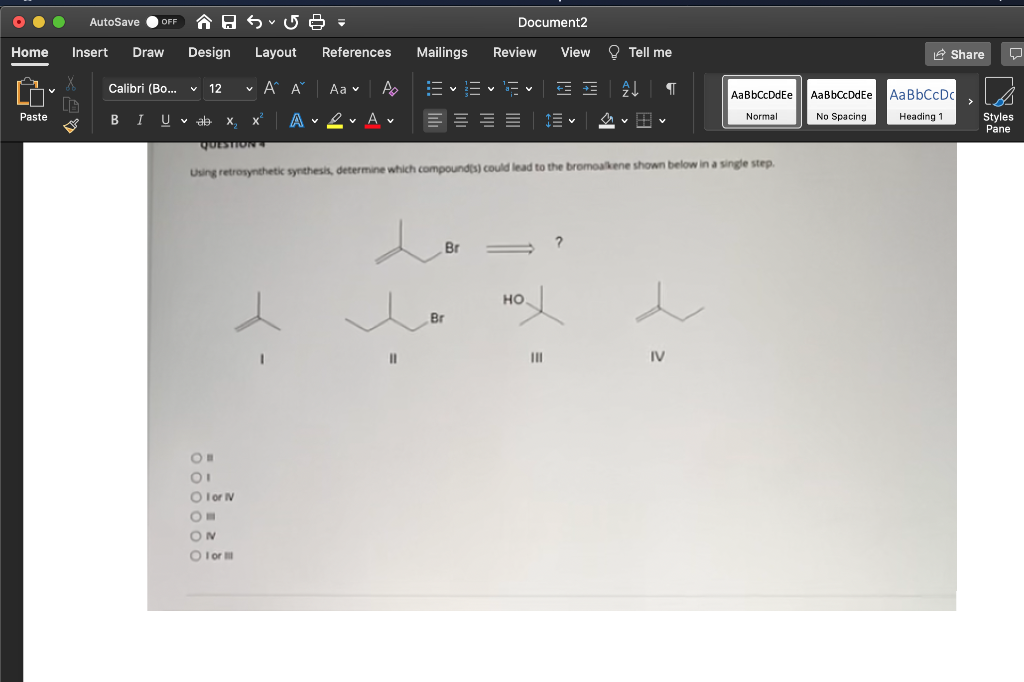Select the Format Painter
This screenshot has height=682, width=1024.
pyautogui.click(x=70, y=127)
